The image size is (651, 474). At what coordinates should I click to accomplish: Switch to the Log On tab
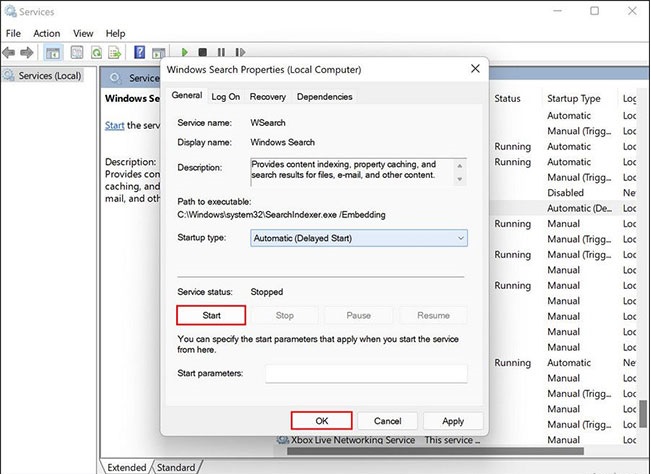225,96
